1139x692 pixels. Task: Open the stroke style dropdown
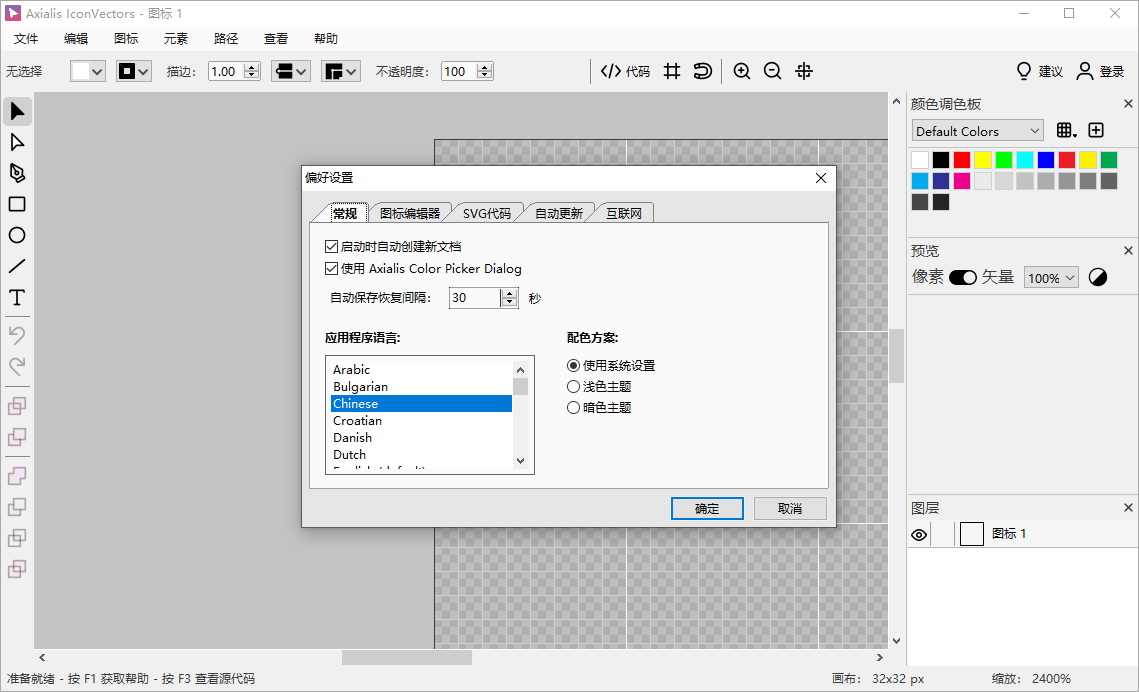coord(290,71)
